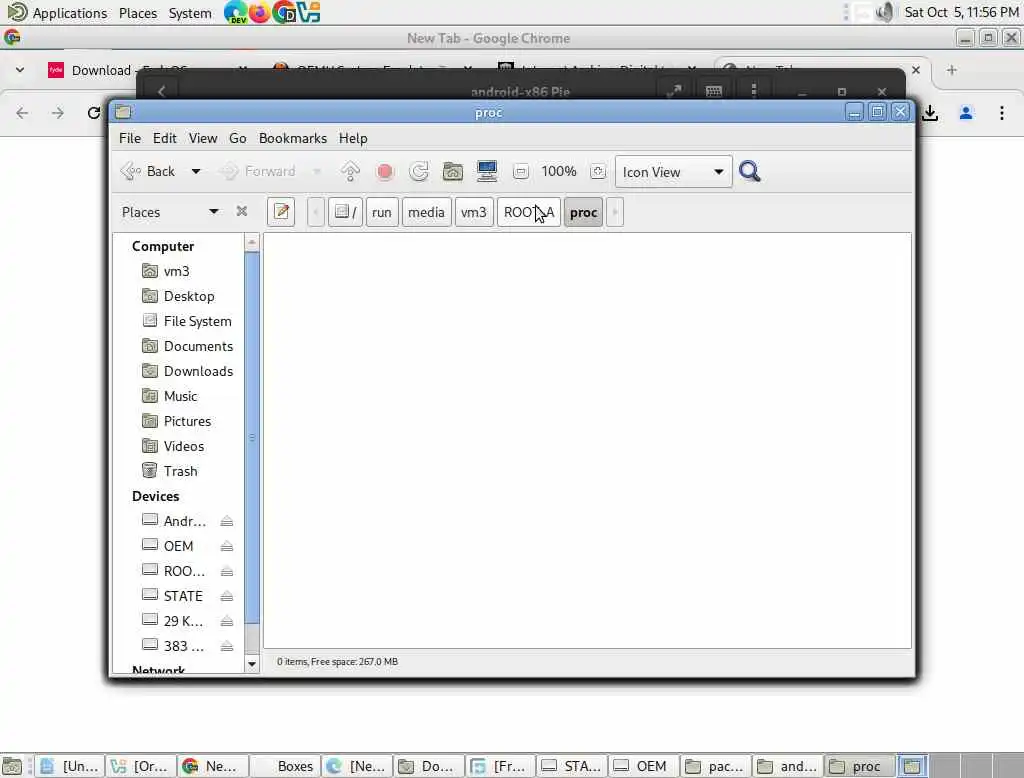Viewport: 1024px width, 778px height.
Task: Open the Bookmarks menu
Action: click(x=293, y=138)
